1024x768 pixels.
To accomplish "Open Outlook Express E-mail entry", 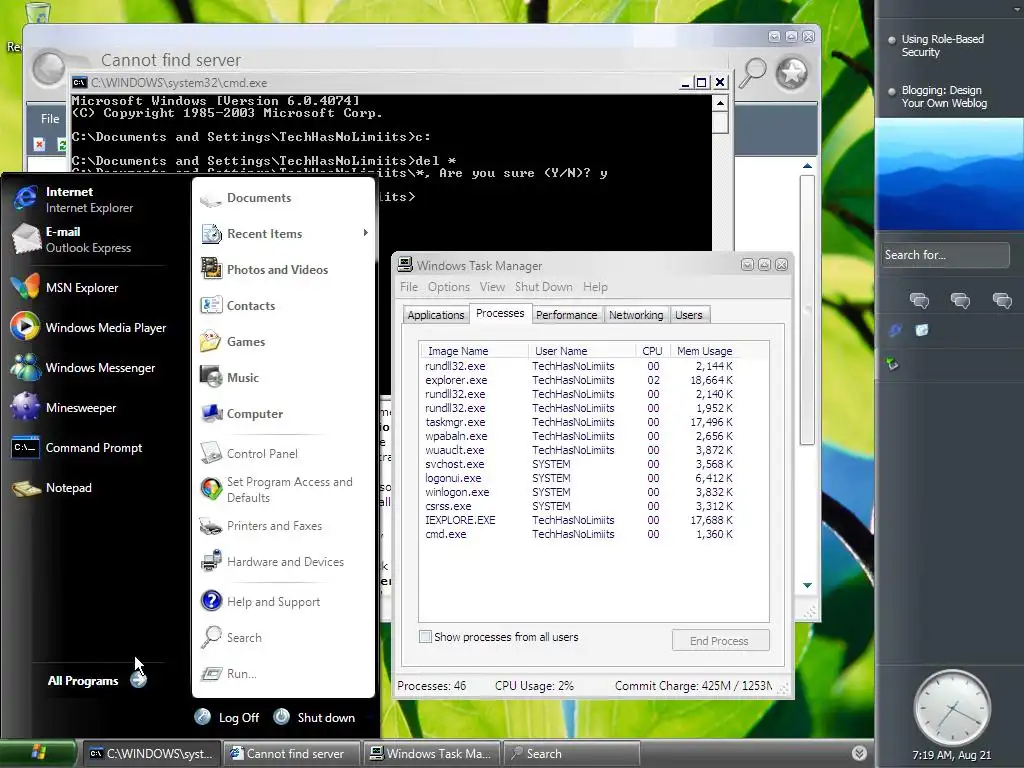I will (x=72, y=240).
